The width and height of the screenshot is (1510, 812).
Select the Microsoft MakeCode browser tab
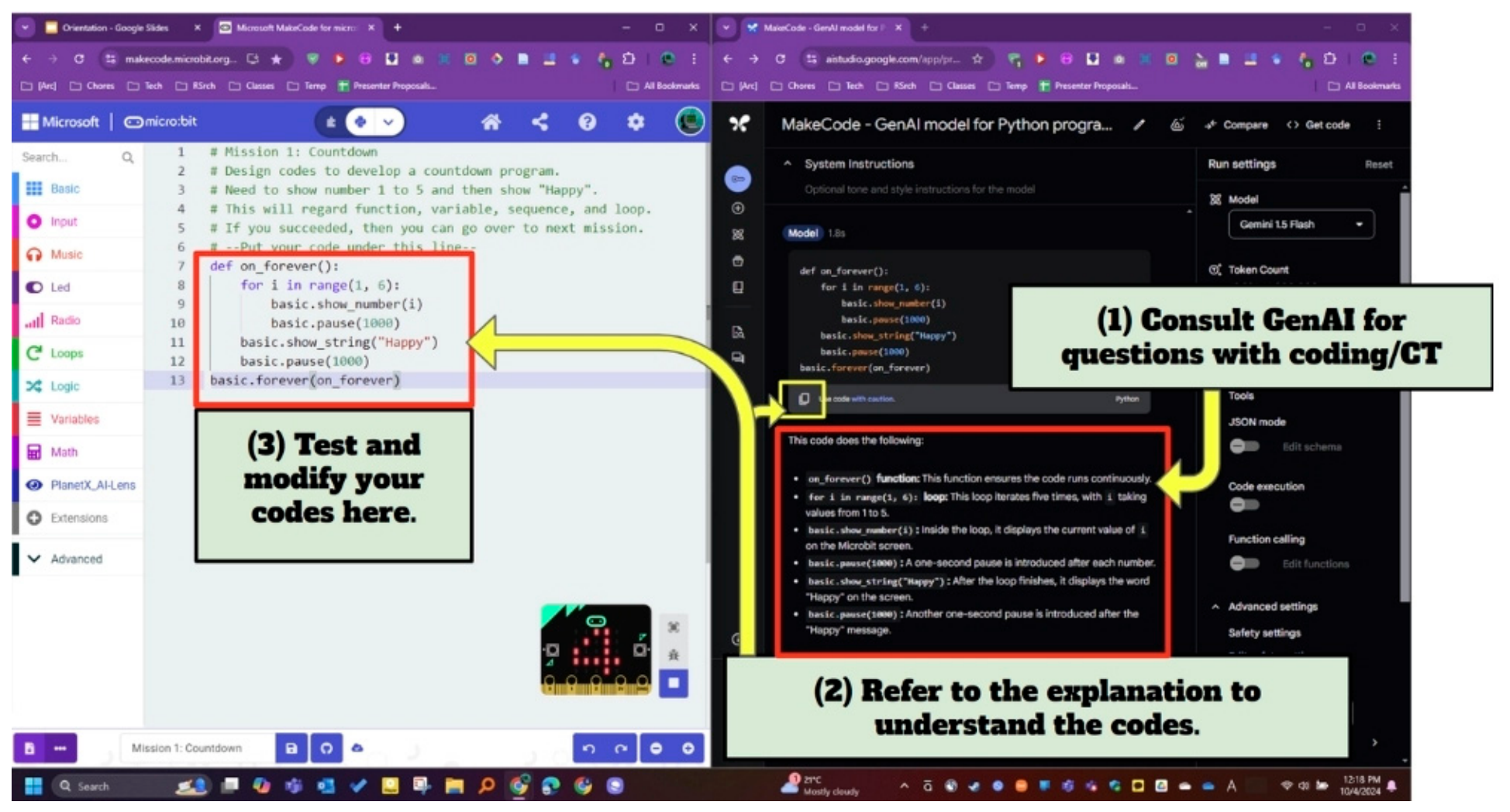click(x=297, y=27)
